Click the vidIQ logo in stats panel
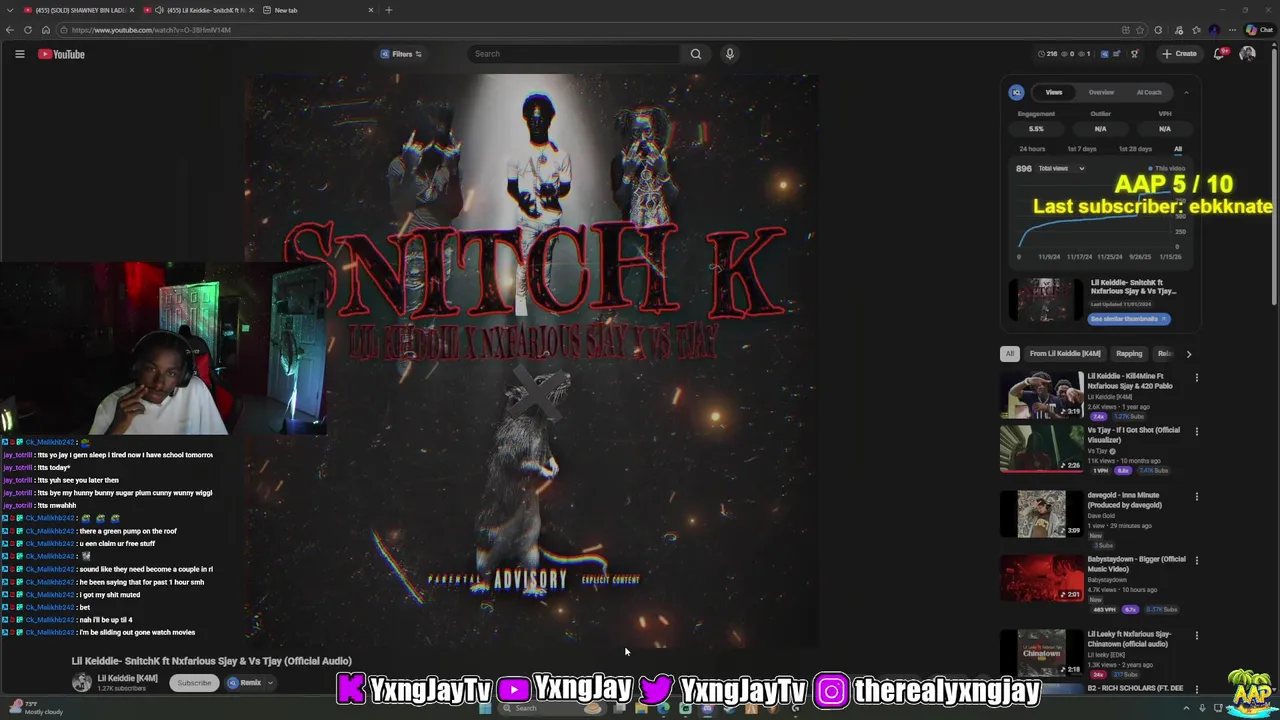 (x=1016, y=92)
